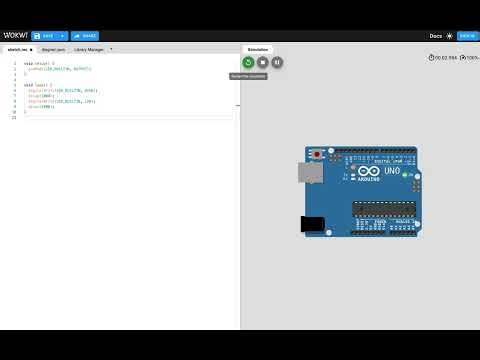Click the Arduino infinity logo
This screenshot has width=480, height=360.
coord(369,171)
